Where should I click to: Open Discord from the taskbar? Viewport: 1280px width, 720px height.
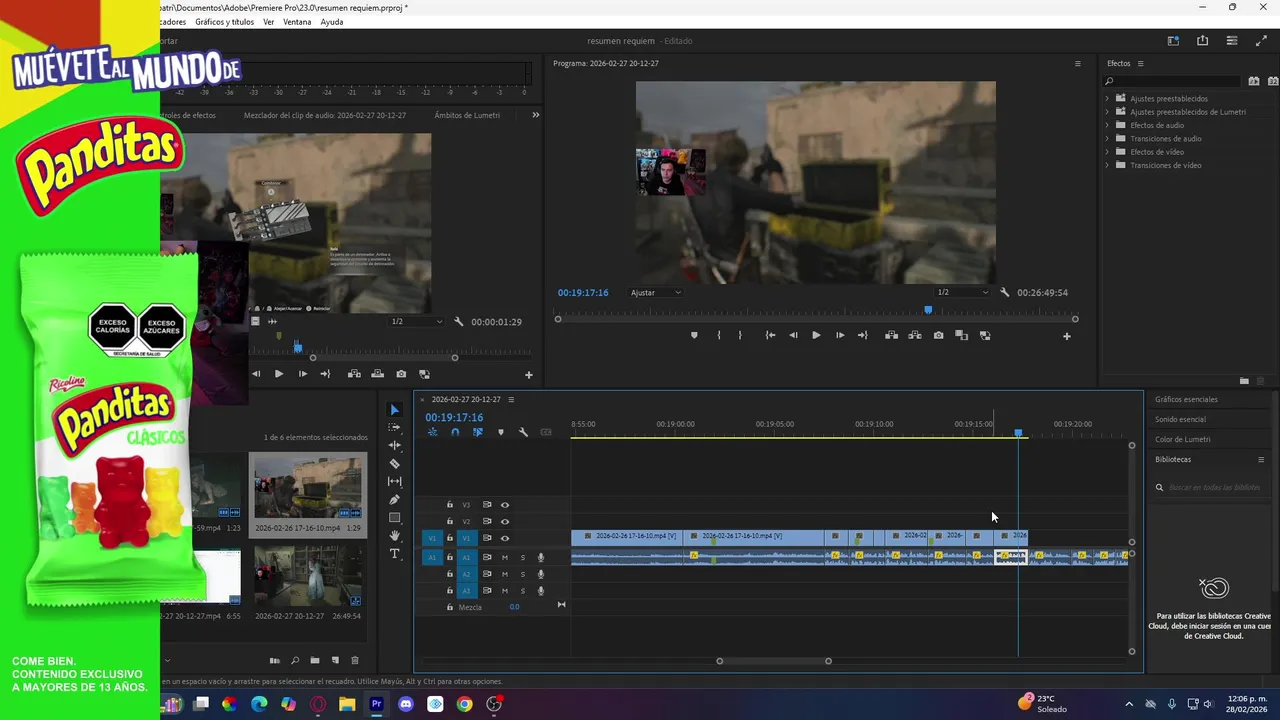[406, 704]
